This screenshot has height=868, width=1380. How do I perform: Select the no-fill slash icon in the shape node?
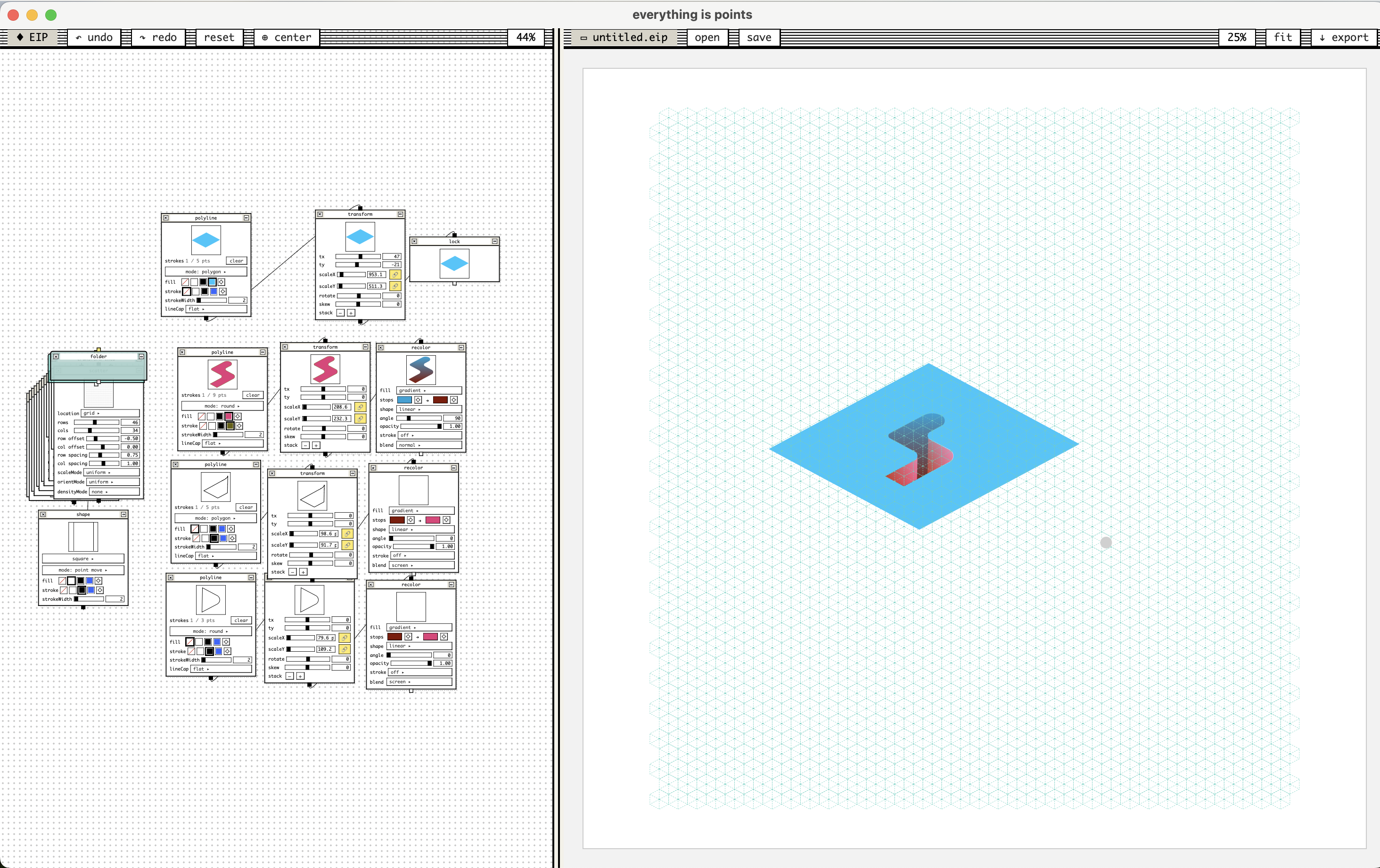(62, 581)
